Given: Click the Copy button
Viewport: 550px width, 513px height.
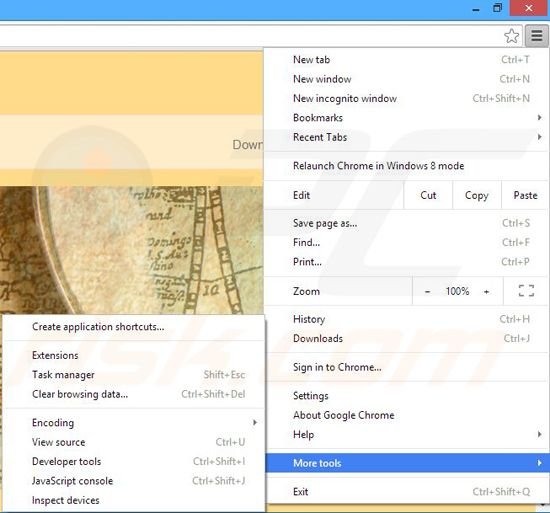Looking at the screenshot, I should click(x=477, y=195).
